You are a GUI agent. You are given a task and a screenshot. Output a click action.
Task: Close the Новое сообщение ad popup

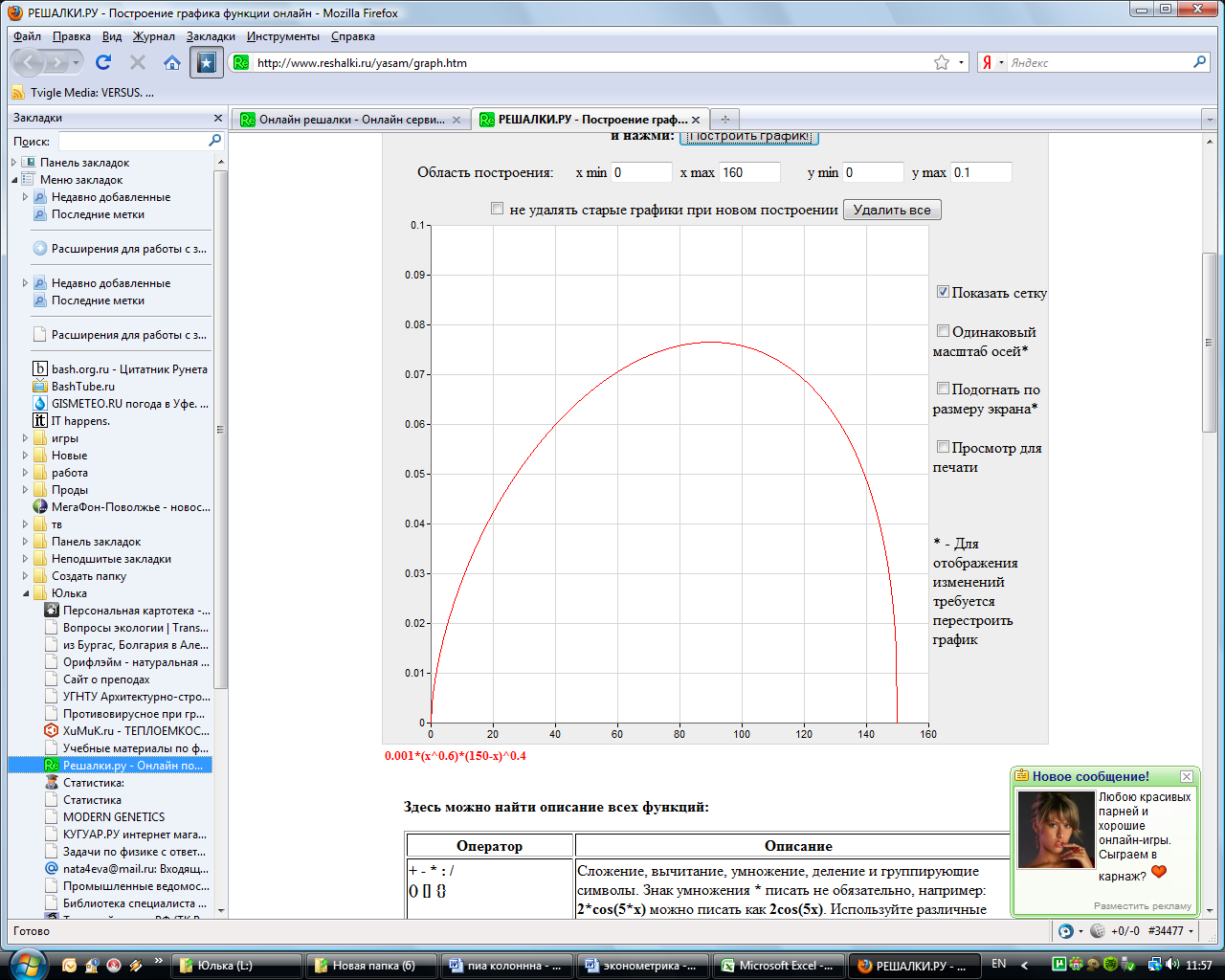click(1187, 776)
